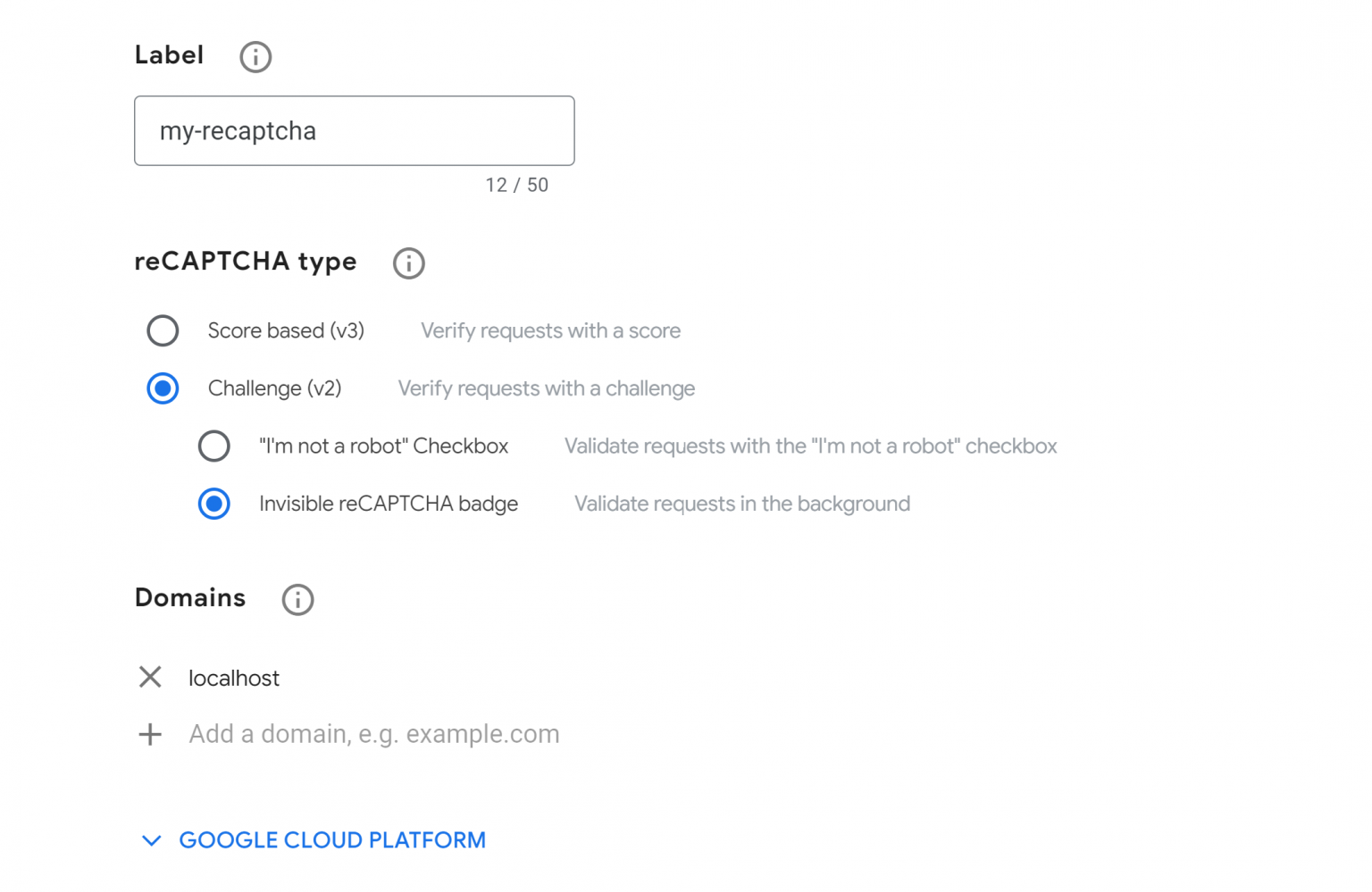Image resolution: width=1372 pixels, height=892 pixels.
Task: Remove localhost using the X icon
Action: 150,677
